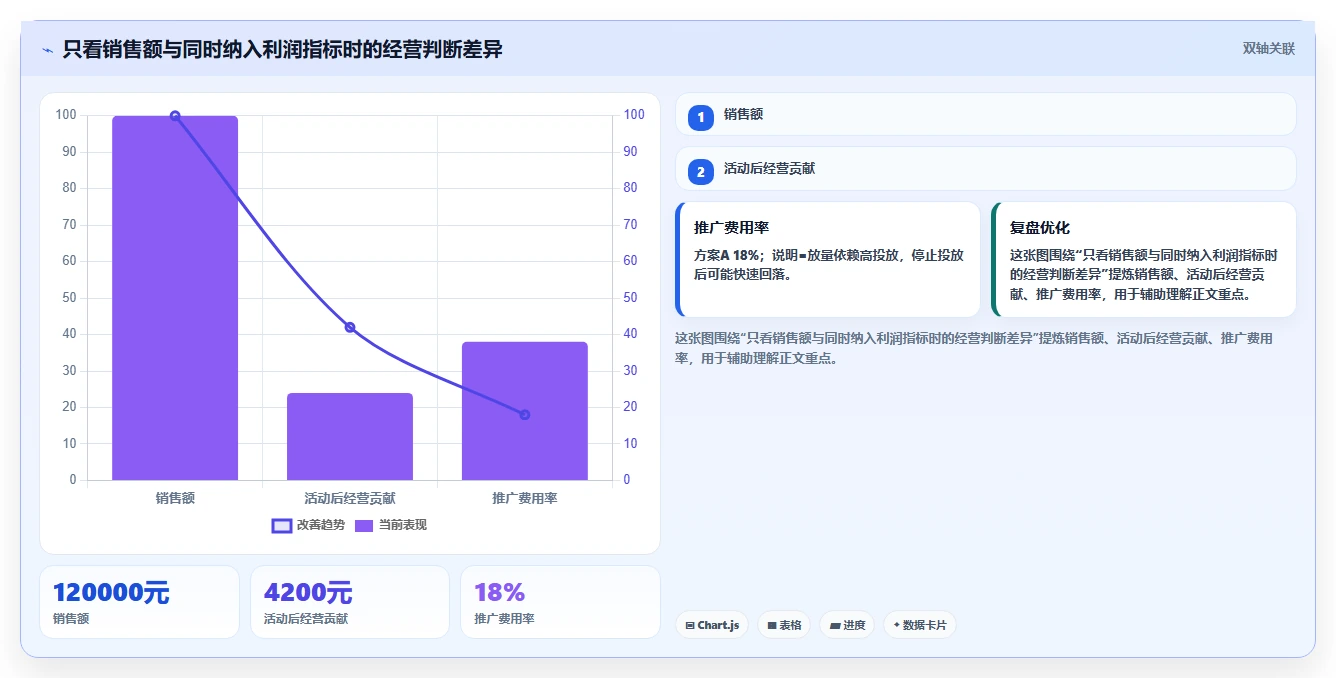Toggle the 改善趋势 legend entry
Screen dimensions: 1336x678
click(308, 525)
